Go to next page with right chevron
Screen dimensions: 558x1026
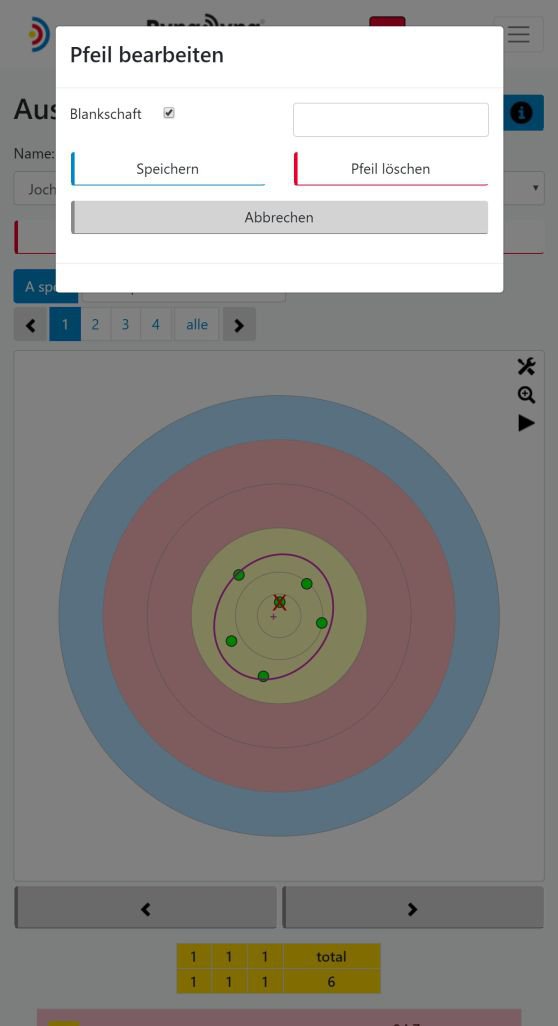239,325
